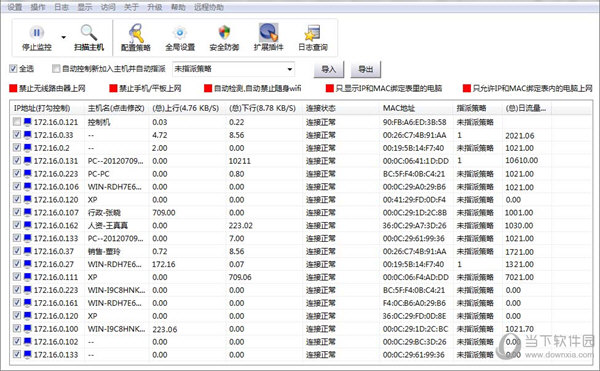Click computer icon for 172.16.0.27
The image size is (600, 371).
[28, 264]
